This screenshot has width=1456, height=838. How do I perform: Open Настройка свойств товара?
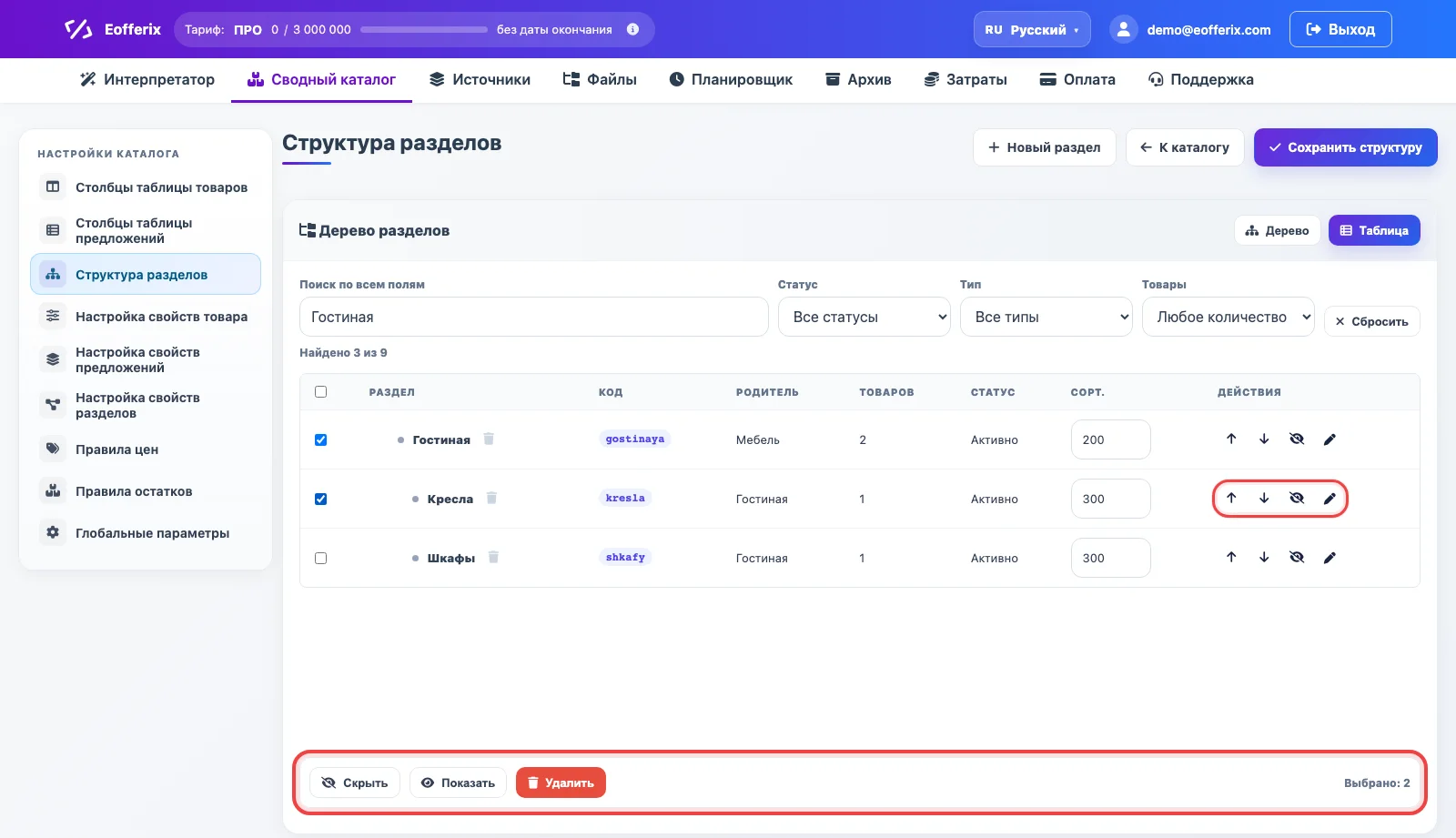[146, 317]
